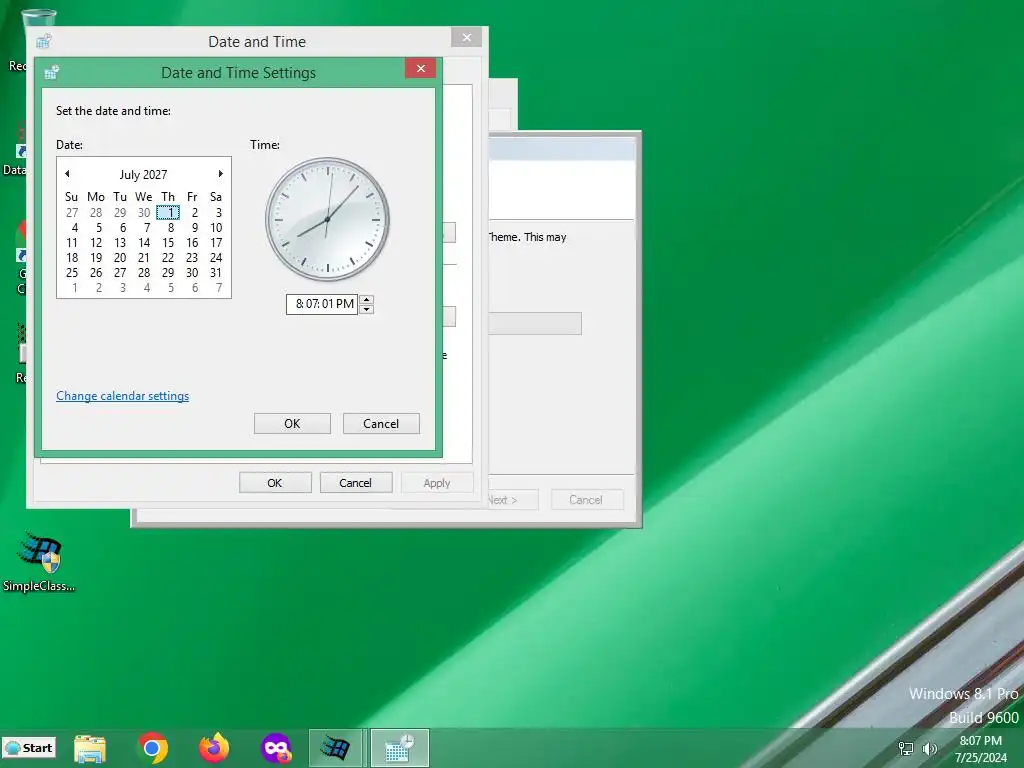
Task: Click the 8:07:01 PM time field
Action: tap(323, 304)
